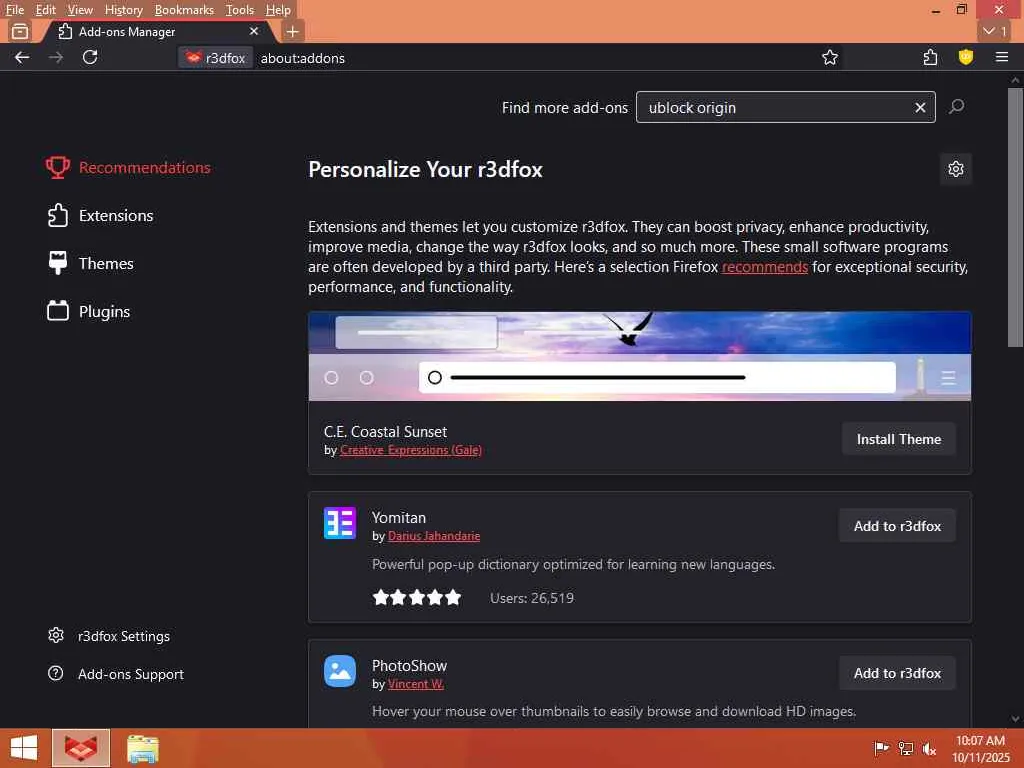Click the about:addons address text
Viewport: 1024px width, 768px height.
pos(302,58)
